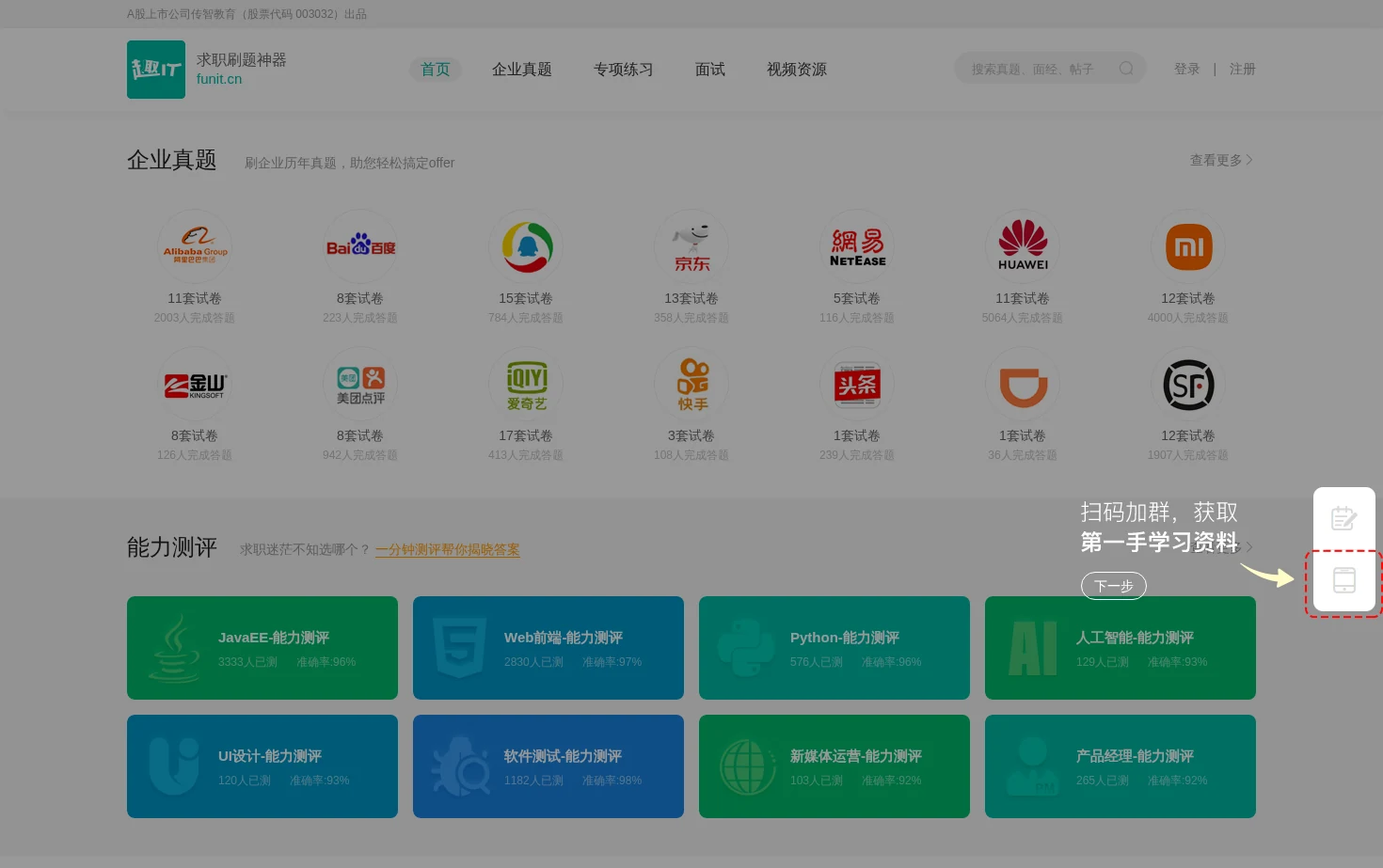Click the 求职刷题神器 site title

[242, 59]
